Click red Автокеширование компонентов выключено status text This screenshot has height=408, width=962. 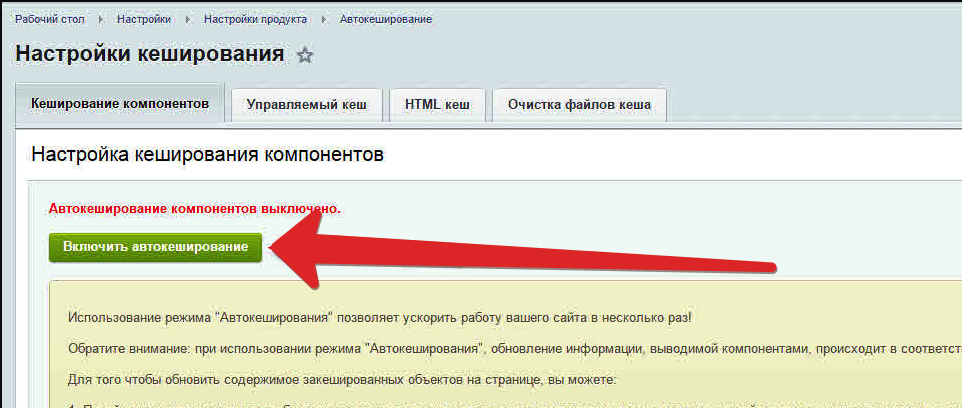195,209
